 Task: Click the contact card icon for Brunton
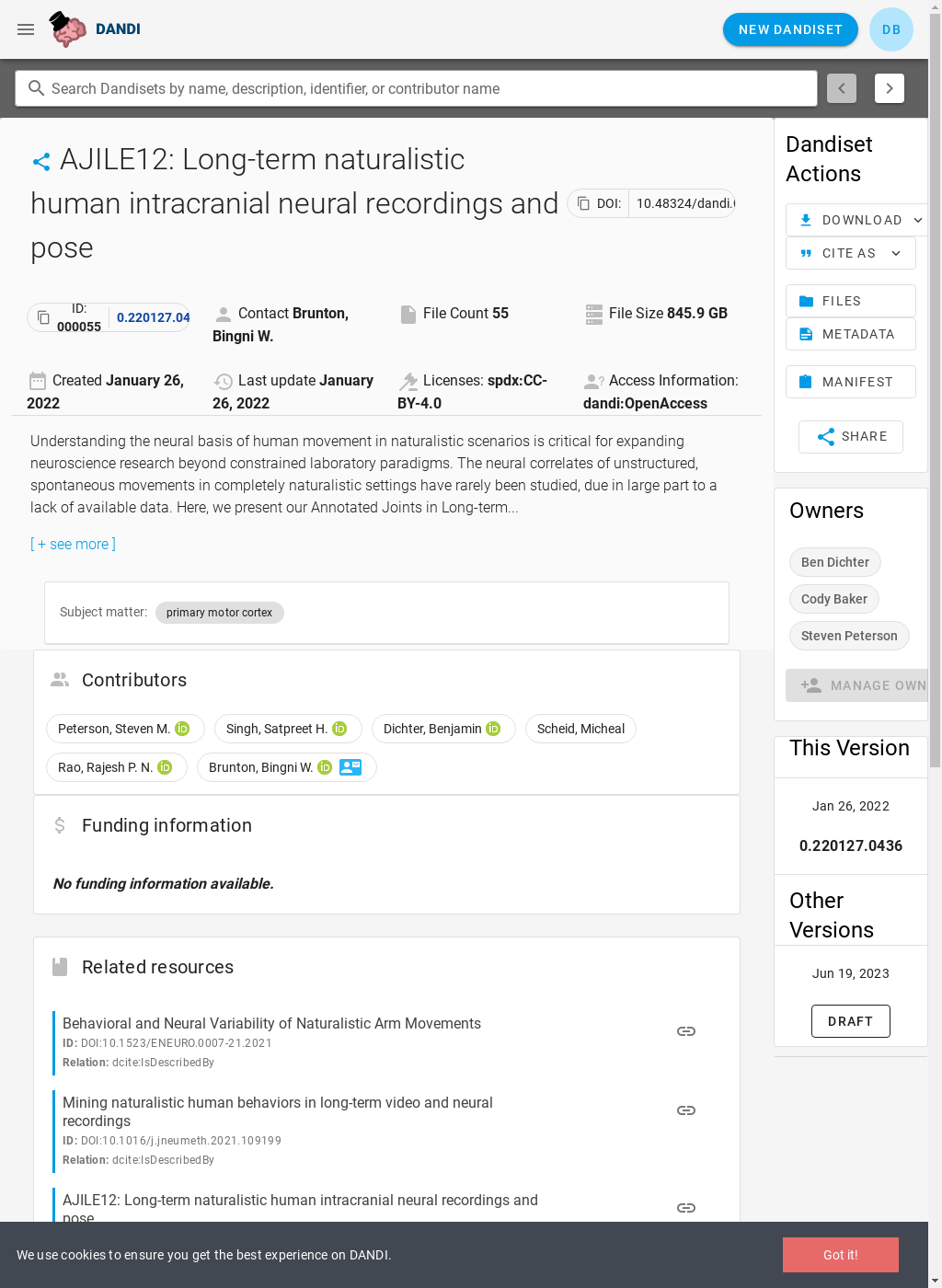(x=350, y=767)
